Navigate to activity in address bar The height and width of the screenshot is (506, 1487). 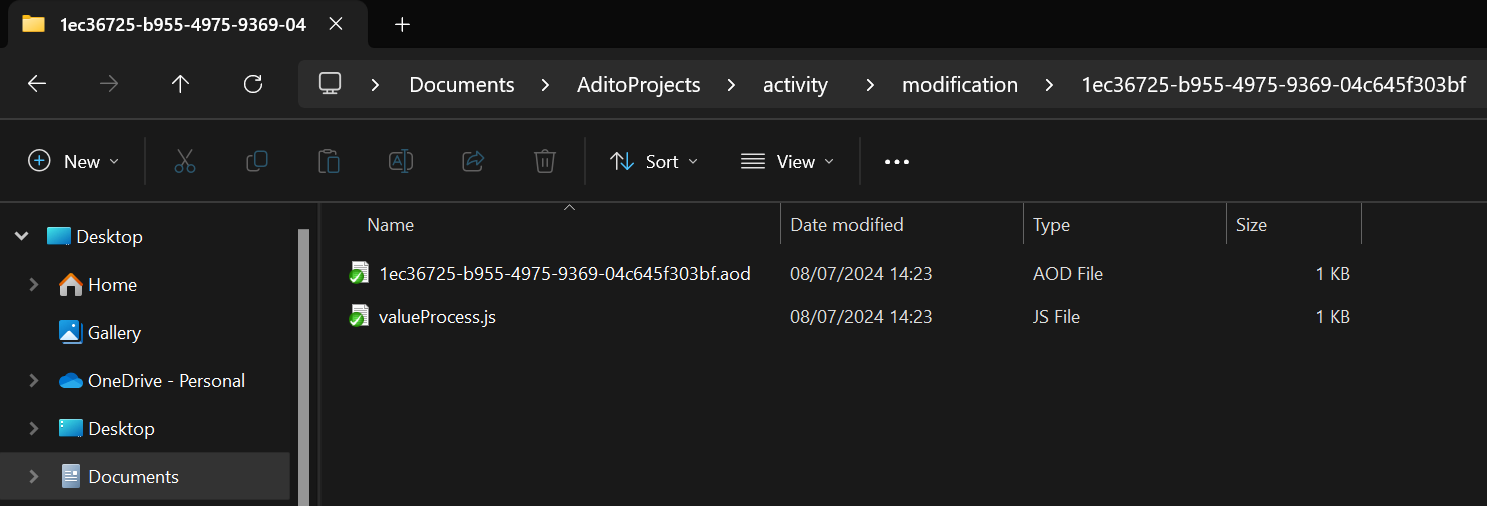coord(795,85)
